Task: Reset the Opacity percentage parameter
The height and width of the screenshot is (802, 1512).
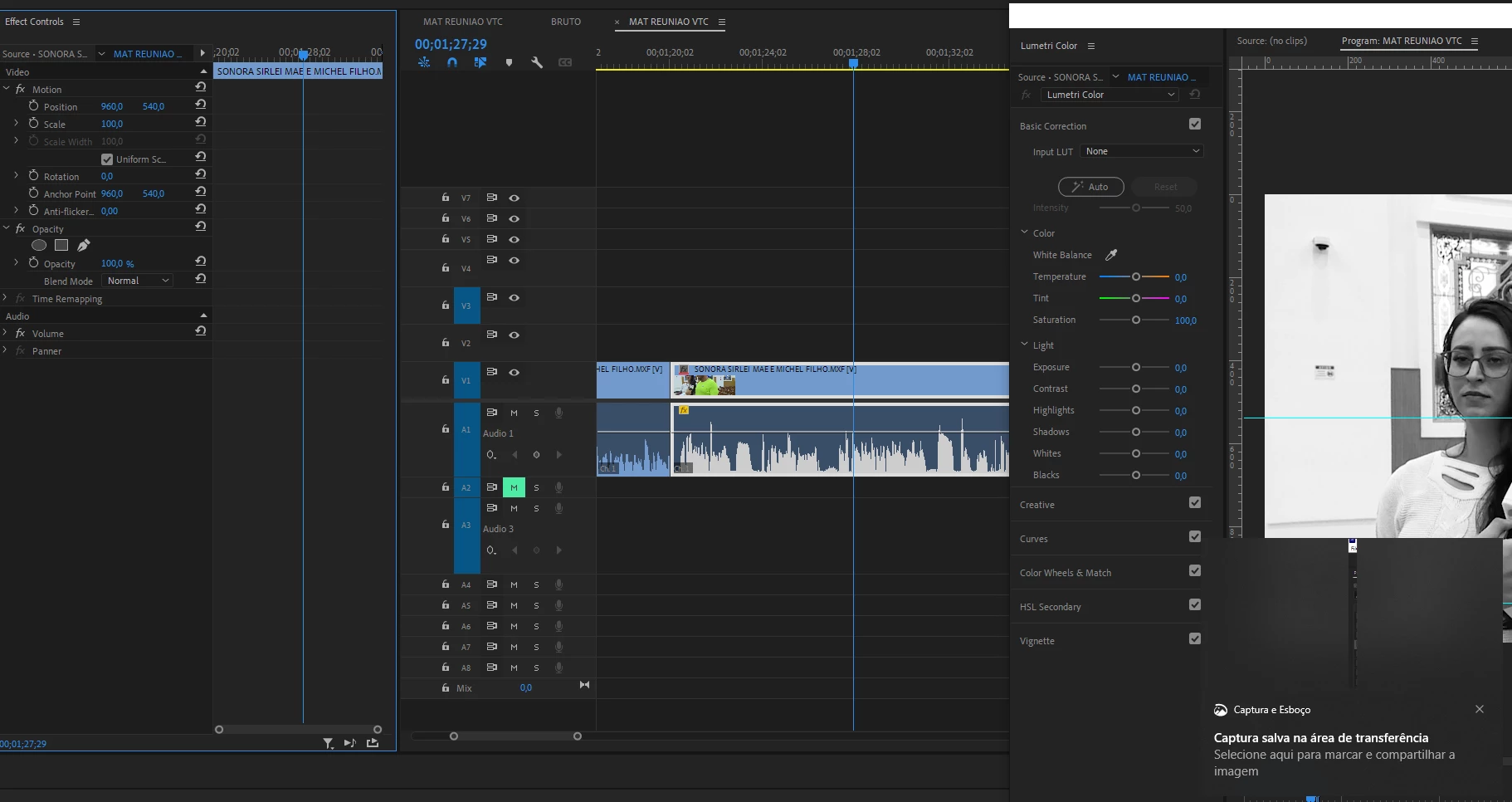Action: pos(200,262)
